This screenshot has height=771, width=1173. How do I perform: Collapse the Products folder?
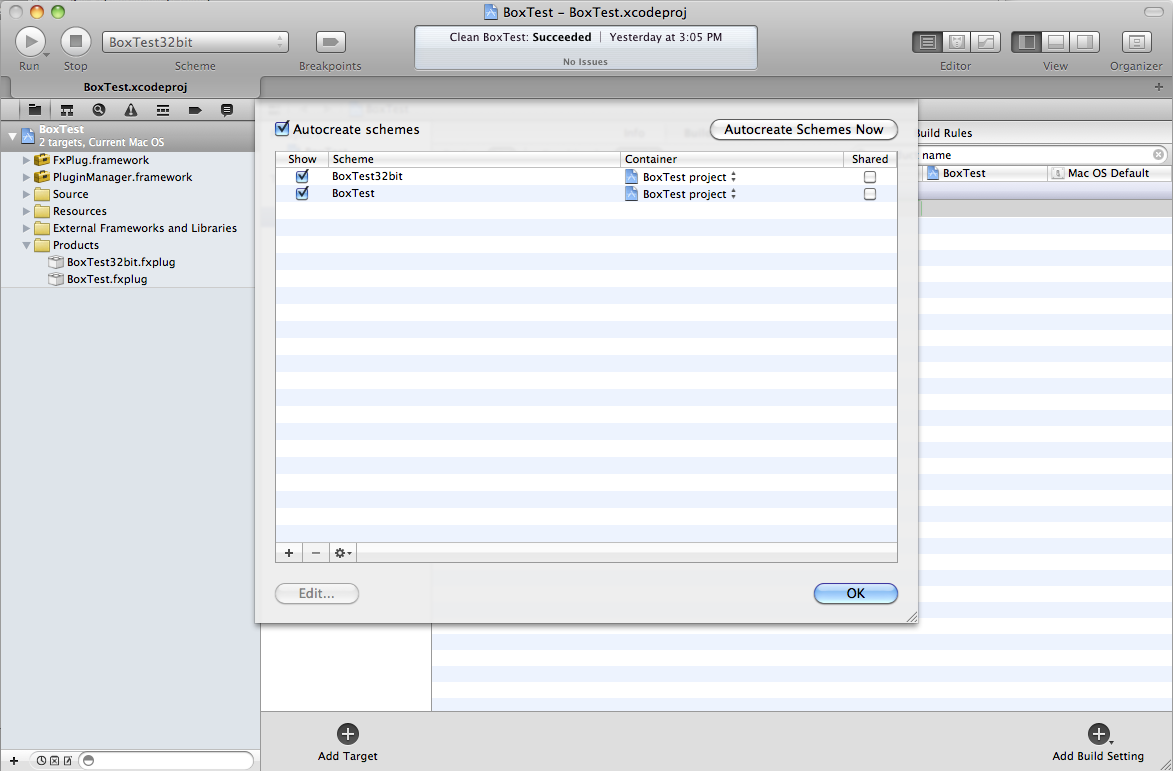pyautogui.click(x=27, y=245)
